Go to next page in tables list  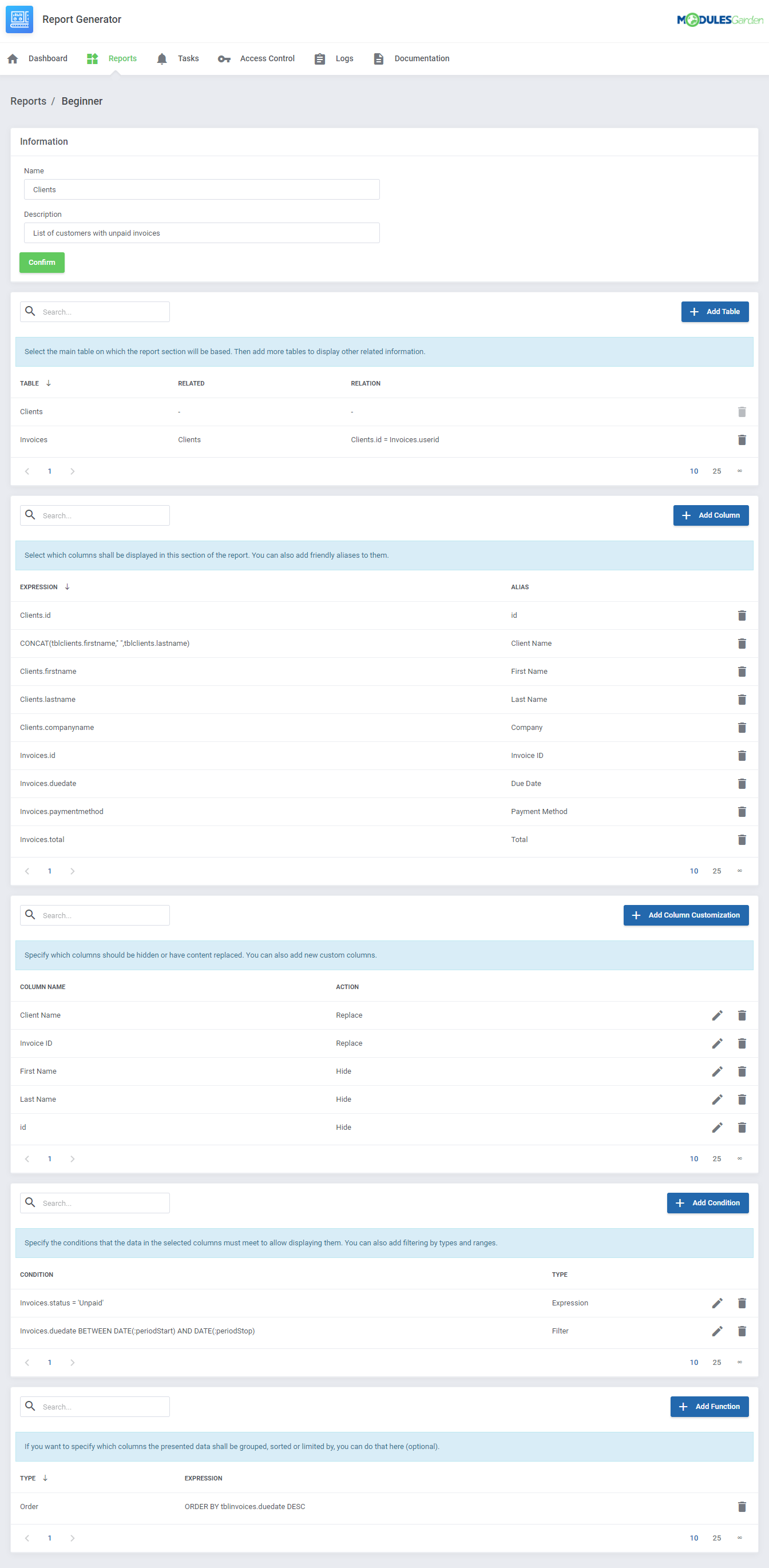[x=73, y=471]
